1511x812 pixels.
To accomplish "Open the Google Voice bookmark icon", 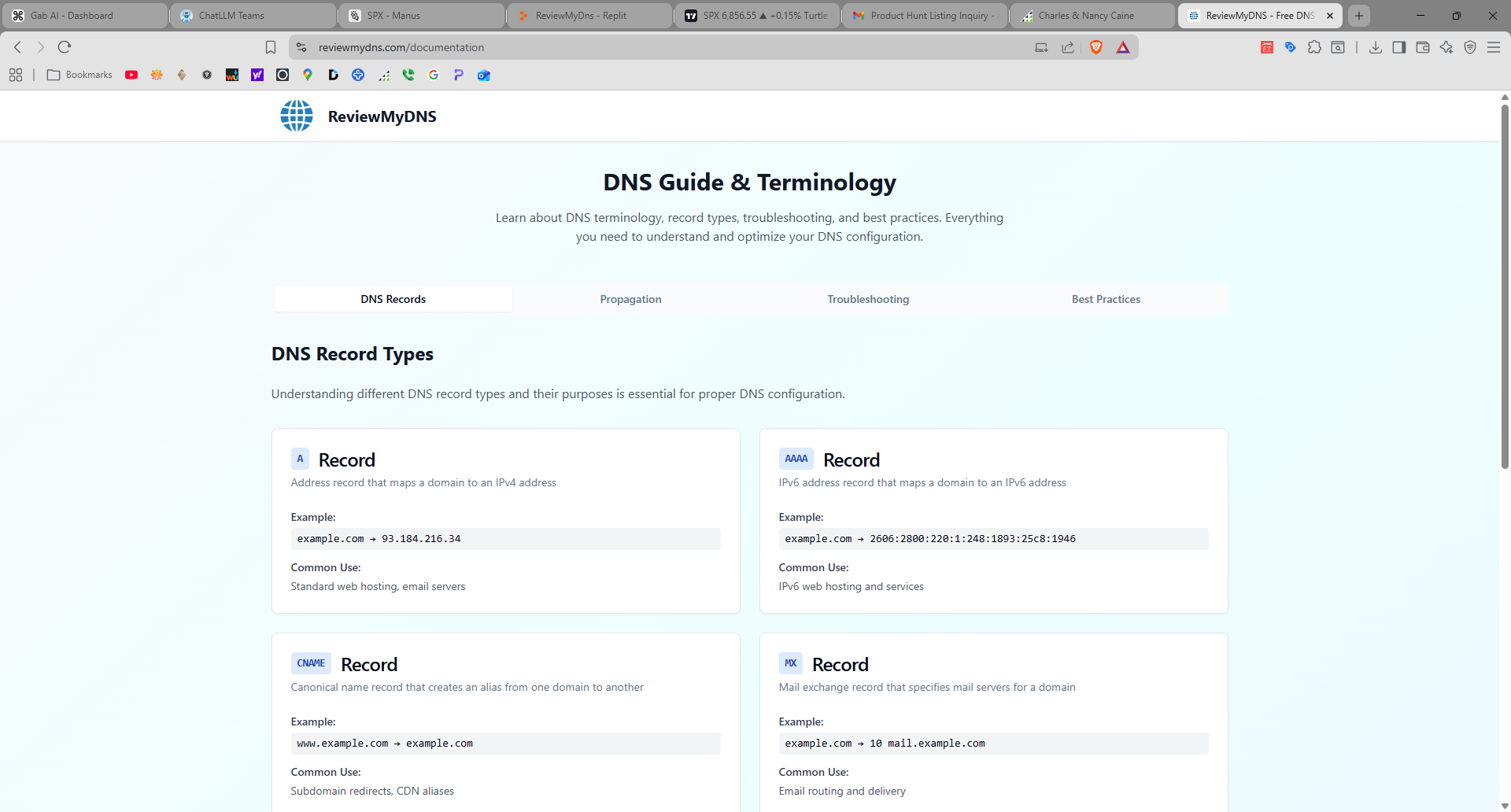I will pyautogui.click(x=408, y=75).
